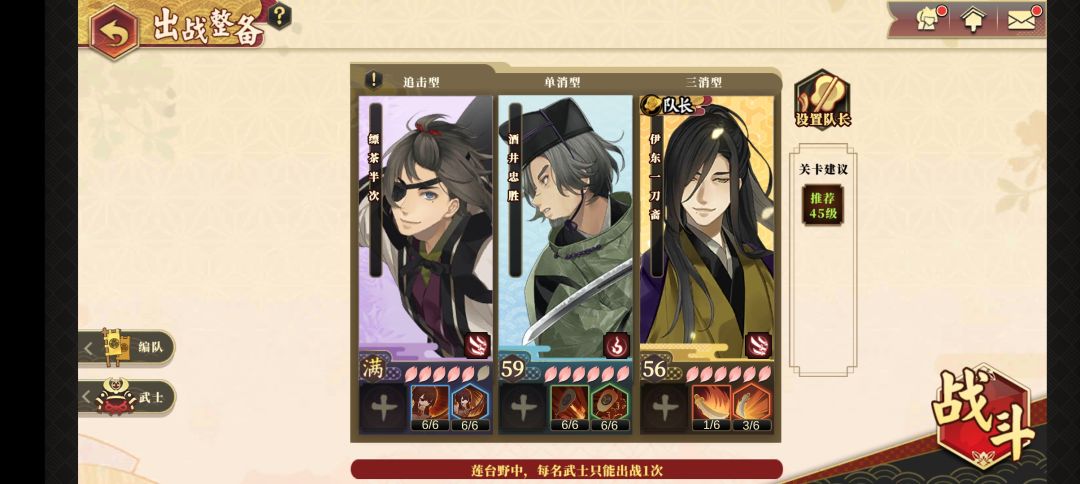Add equipment to 伊东一刀斋's empty slot
Screen dimensions: 1080x484
coord(665,408)
